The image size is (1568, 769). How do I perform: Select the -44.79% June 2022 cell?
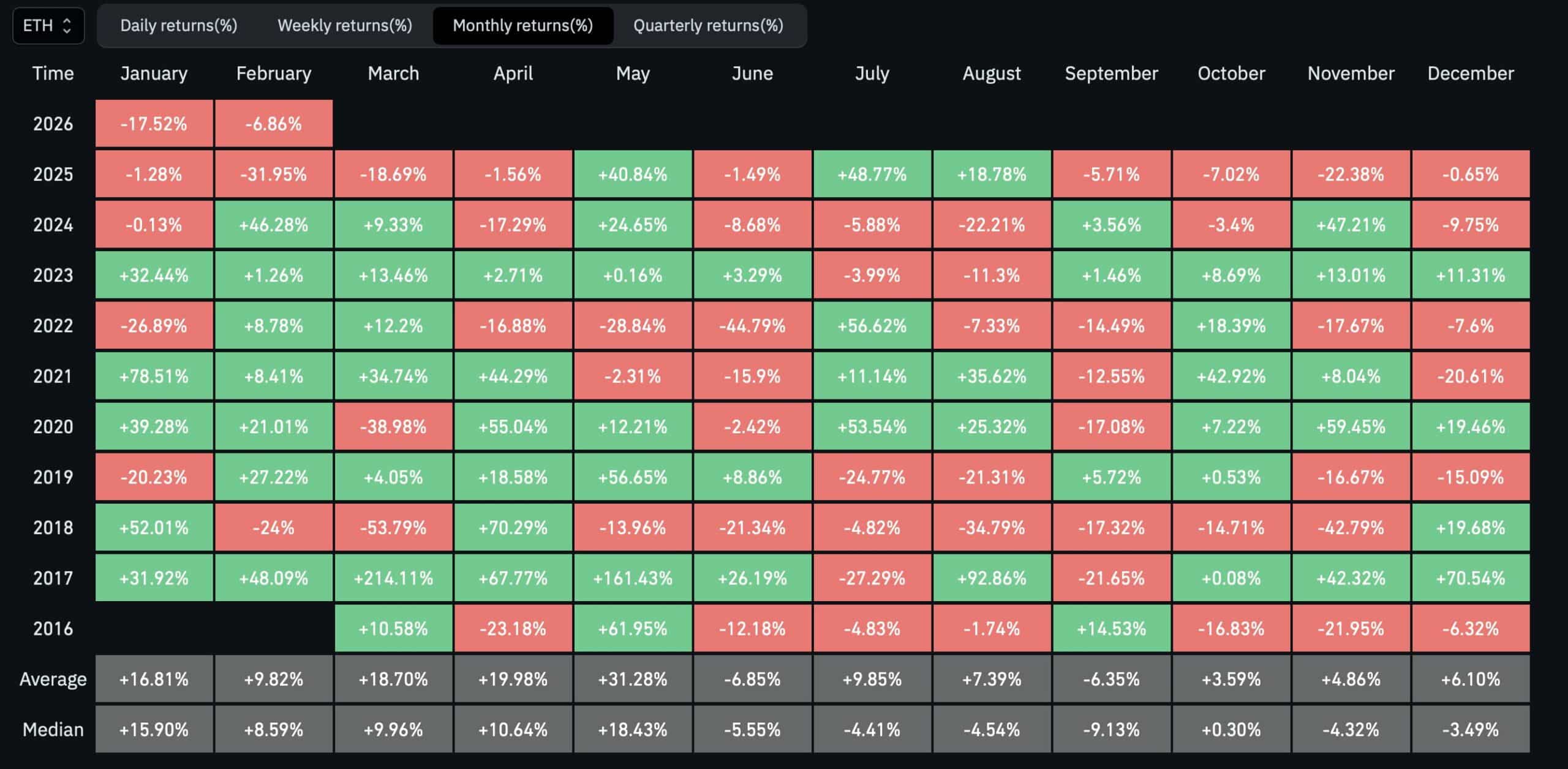pos(753,325)
